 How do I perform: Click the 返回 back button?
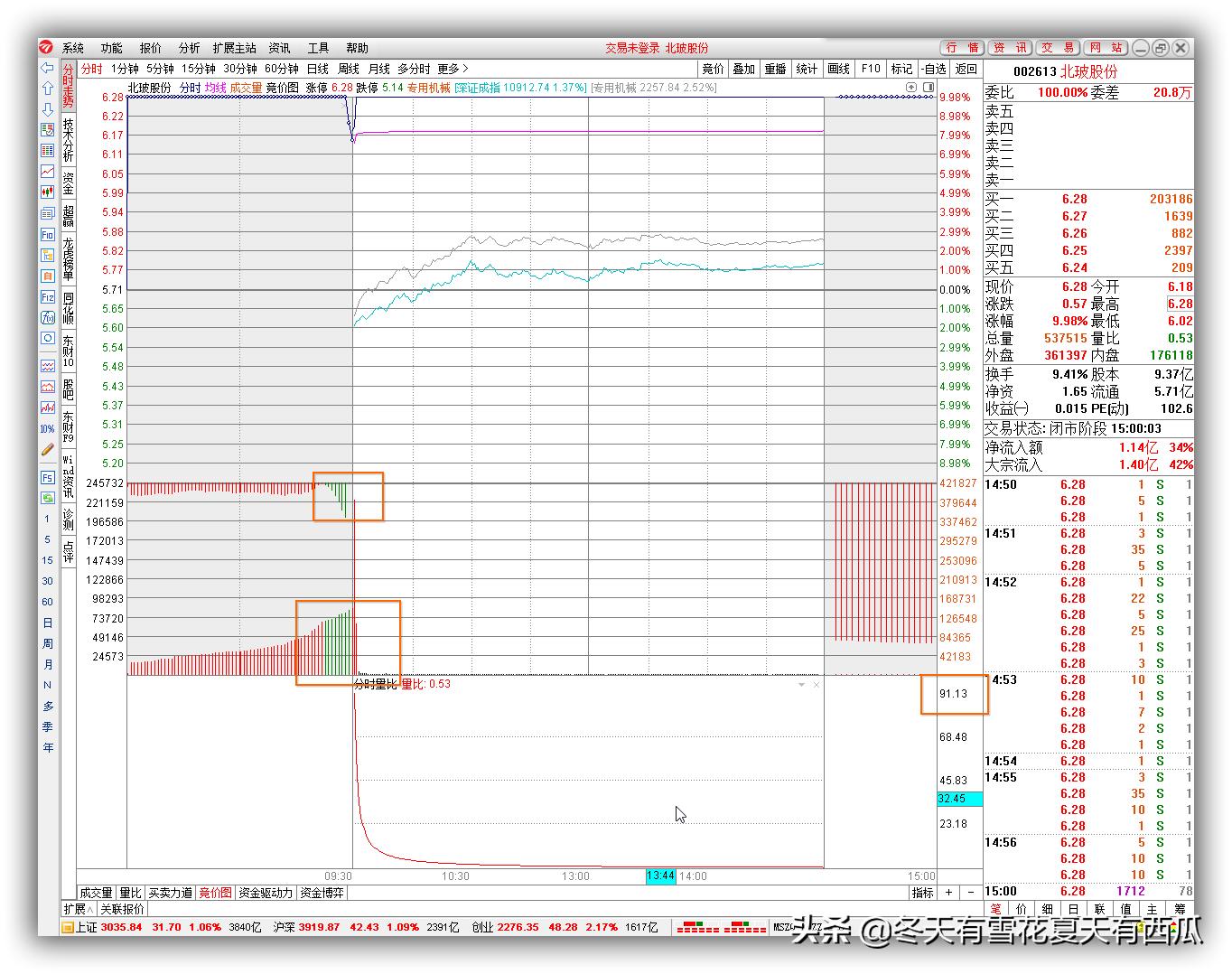tap(966, 69)
